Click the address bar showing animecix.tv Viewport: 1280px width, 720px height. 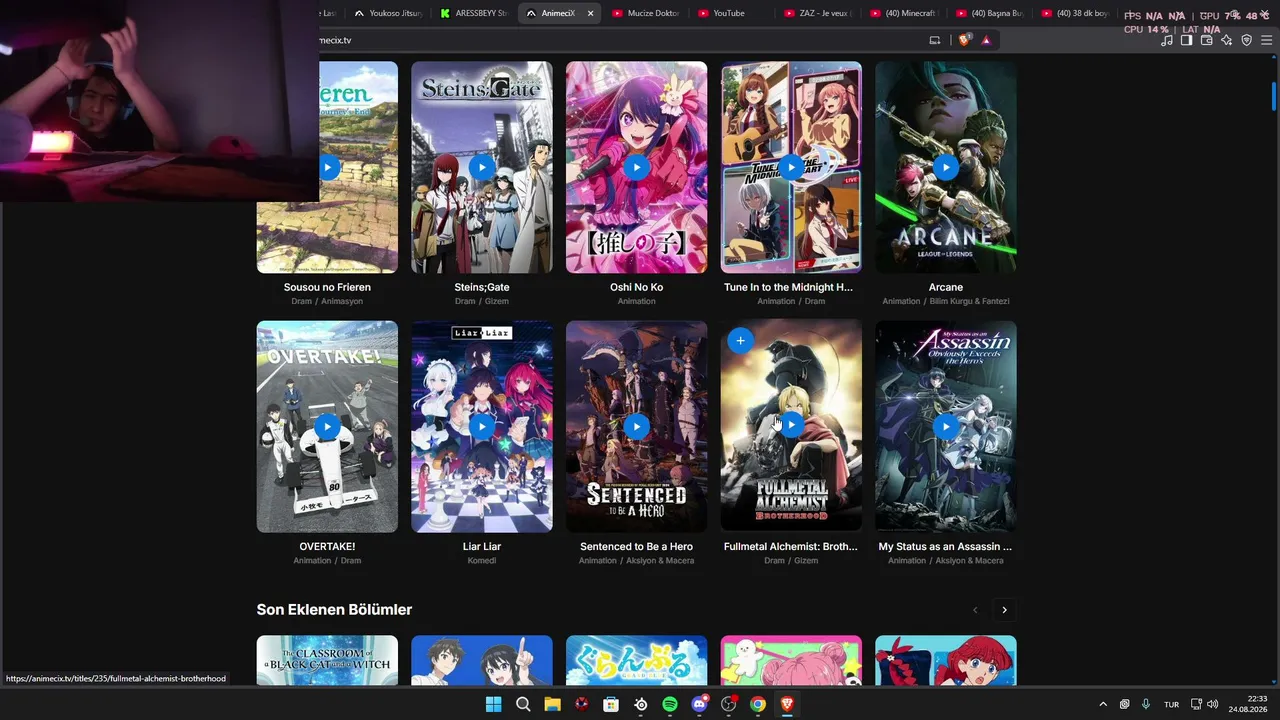coord(620,40)
